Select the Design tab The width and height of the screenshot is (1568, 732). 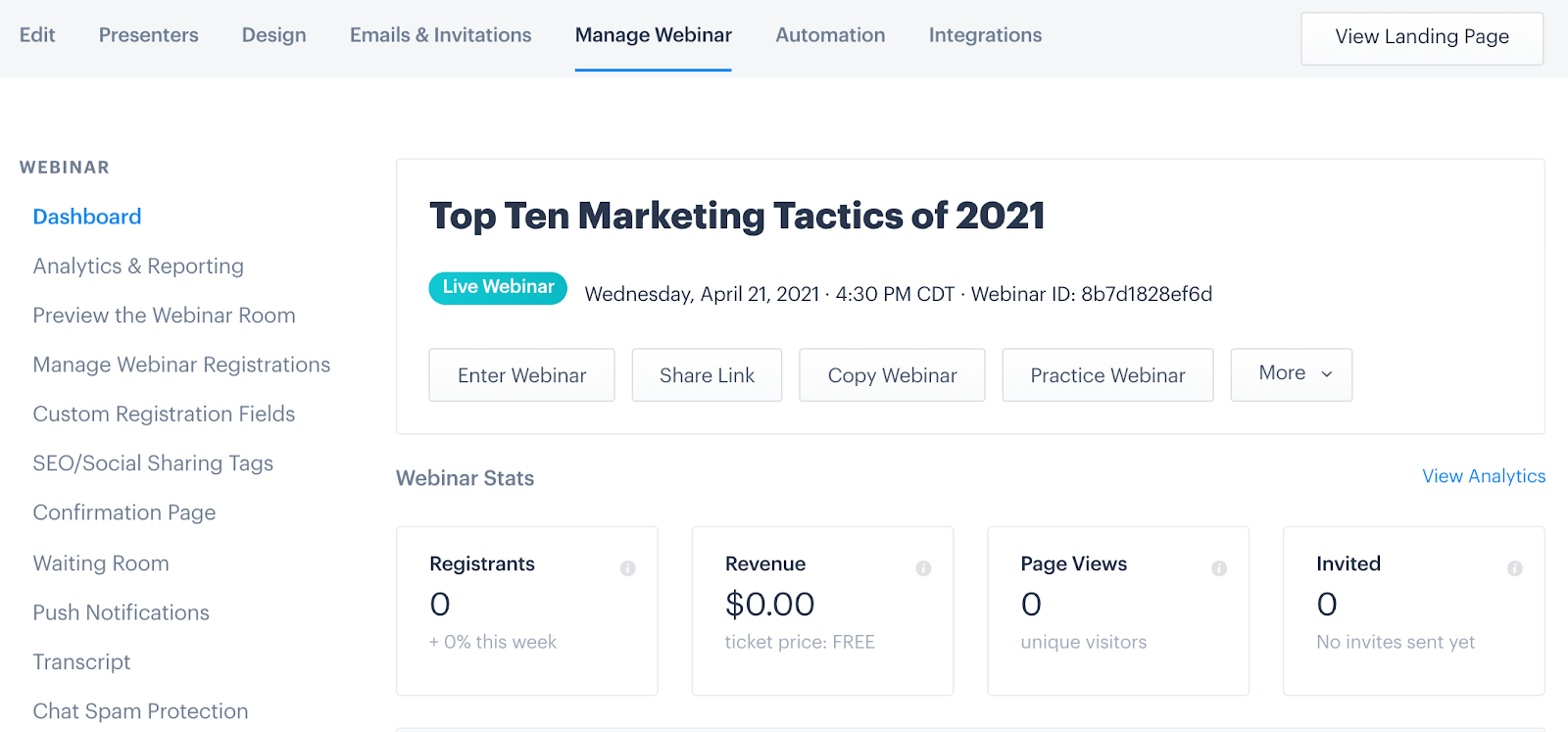273,35
